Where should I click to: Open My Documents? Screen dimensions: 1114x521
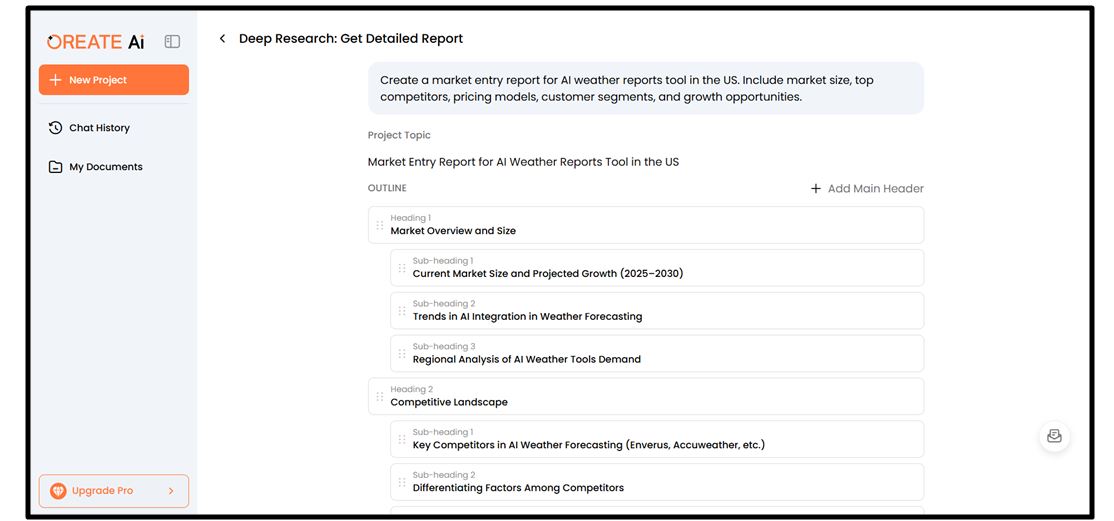[105, 167]
